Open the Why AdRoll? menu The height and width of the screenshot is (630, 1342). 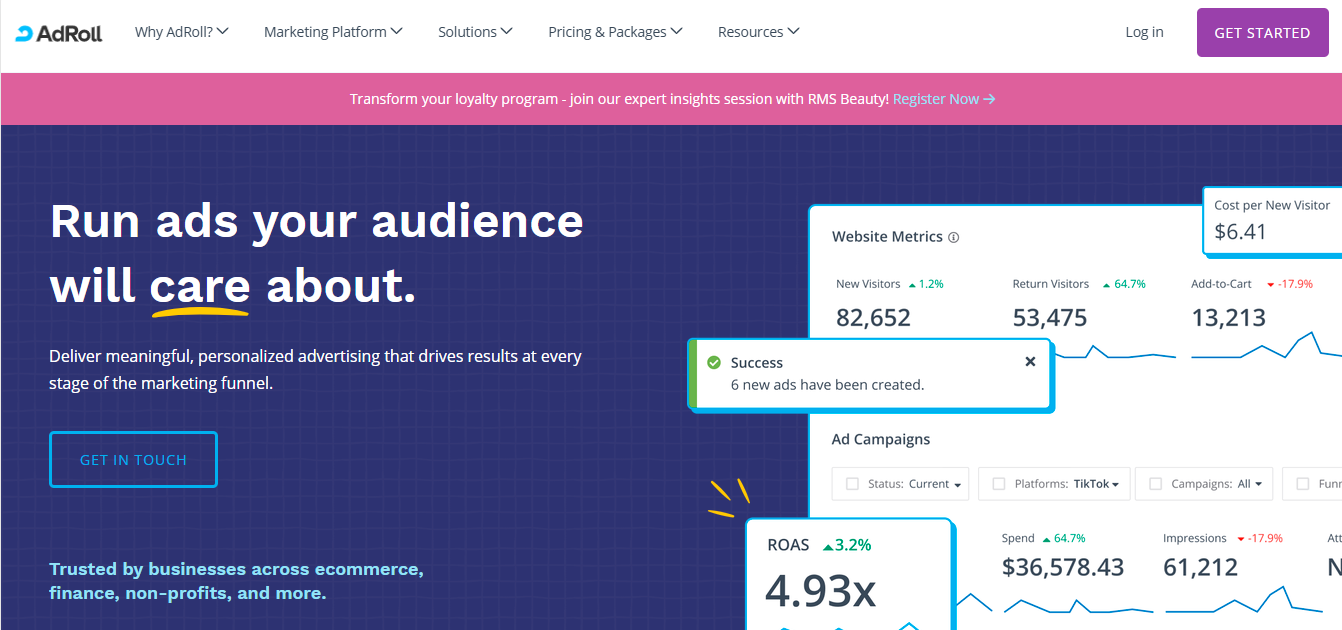pyautogui.click(x=182, y=32)
